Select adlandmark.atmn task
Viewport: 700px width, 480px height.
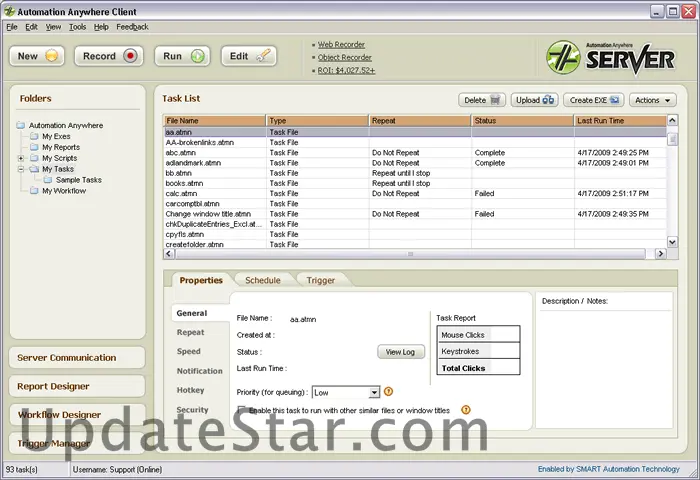(415, 163)
